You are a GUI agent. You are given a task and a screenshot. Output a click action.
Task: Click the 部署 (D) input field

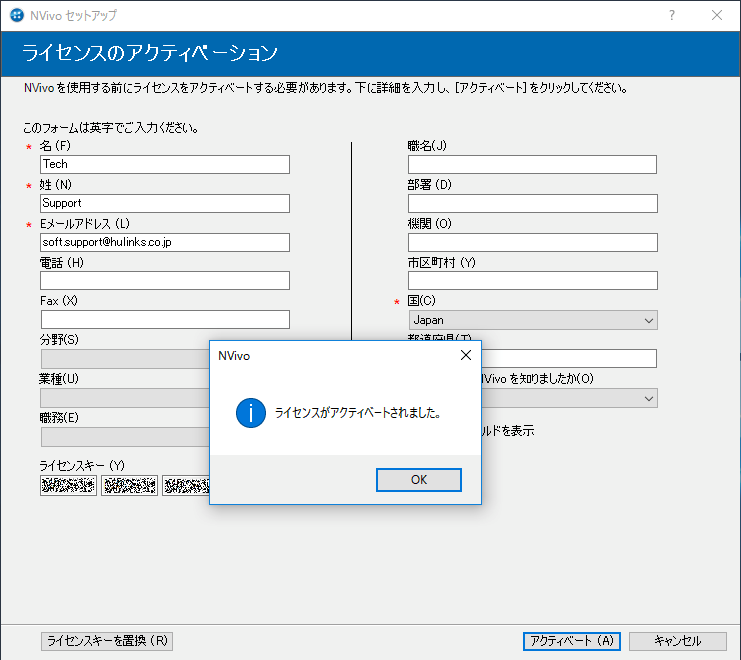pos(532,203)
